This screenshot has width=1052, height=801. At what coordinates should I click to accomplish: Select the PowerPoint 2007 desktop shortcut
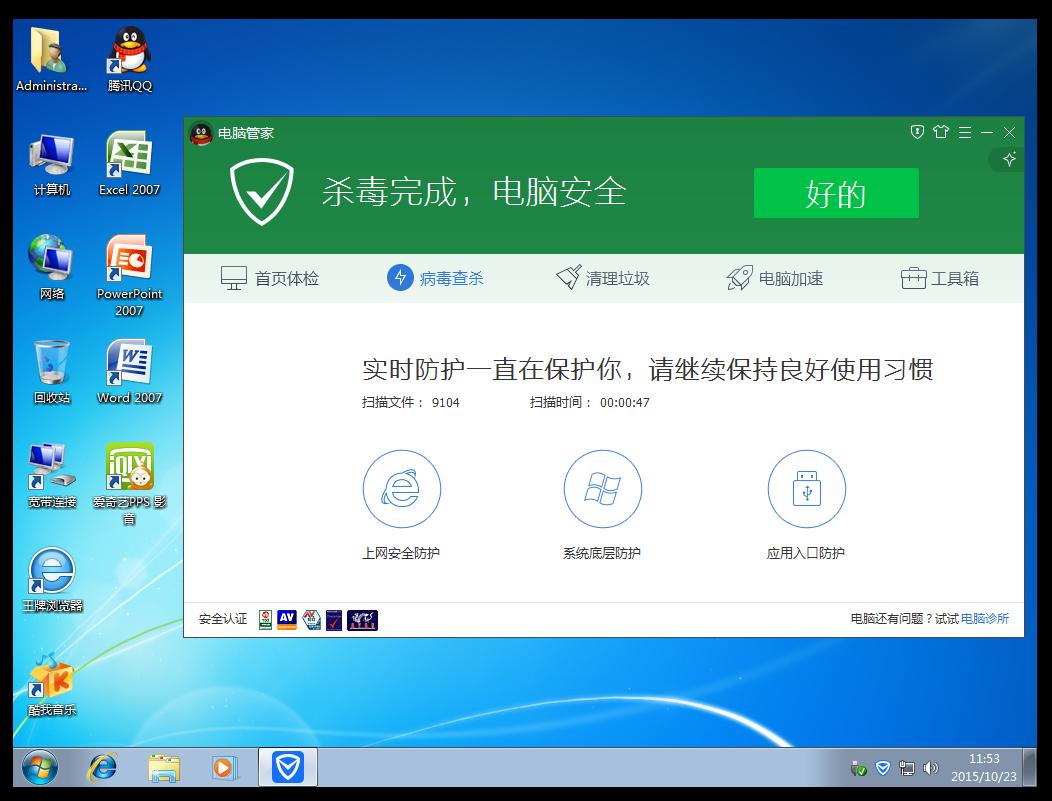pyautogui.click(x=129, y=276)
